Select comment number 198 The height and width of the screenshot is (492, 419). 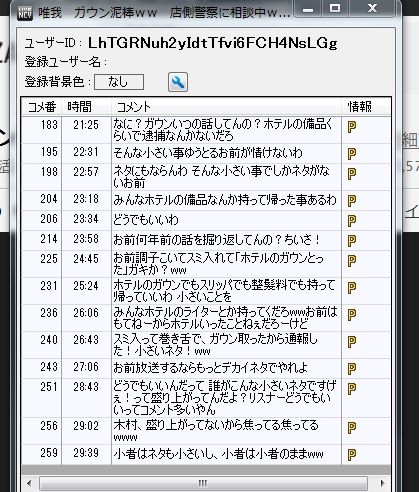[49, 172]
